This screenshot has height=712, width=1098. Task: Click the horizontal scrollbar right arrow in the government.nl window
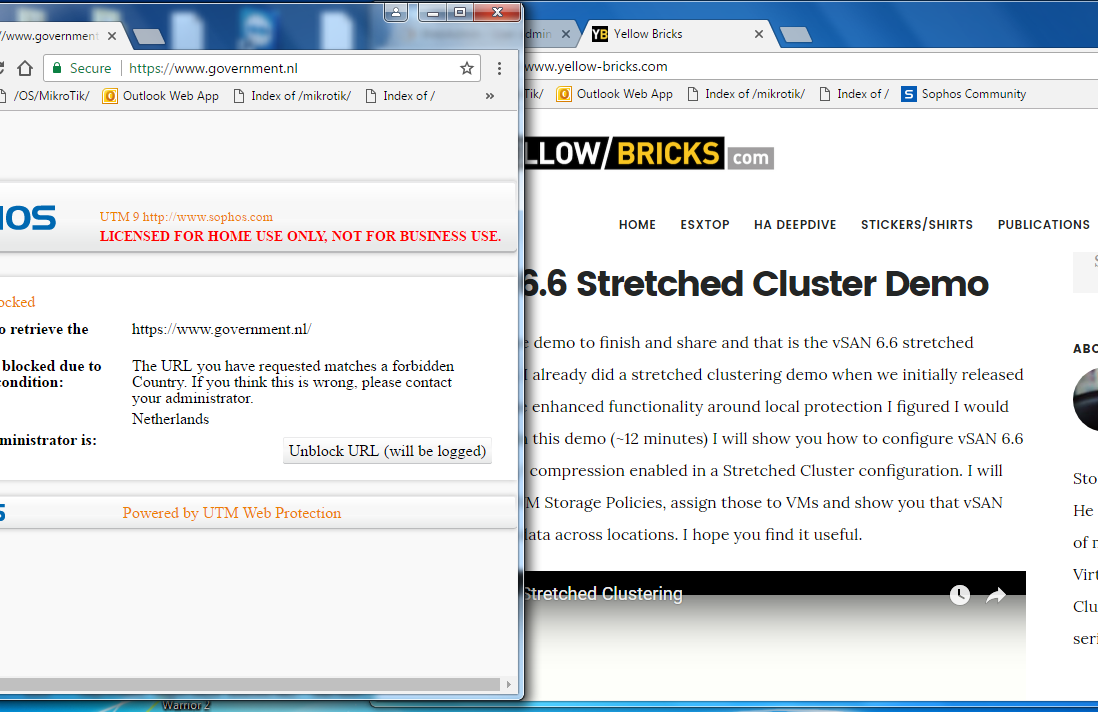click(x=508, y=684)
